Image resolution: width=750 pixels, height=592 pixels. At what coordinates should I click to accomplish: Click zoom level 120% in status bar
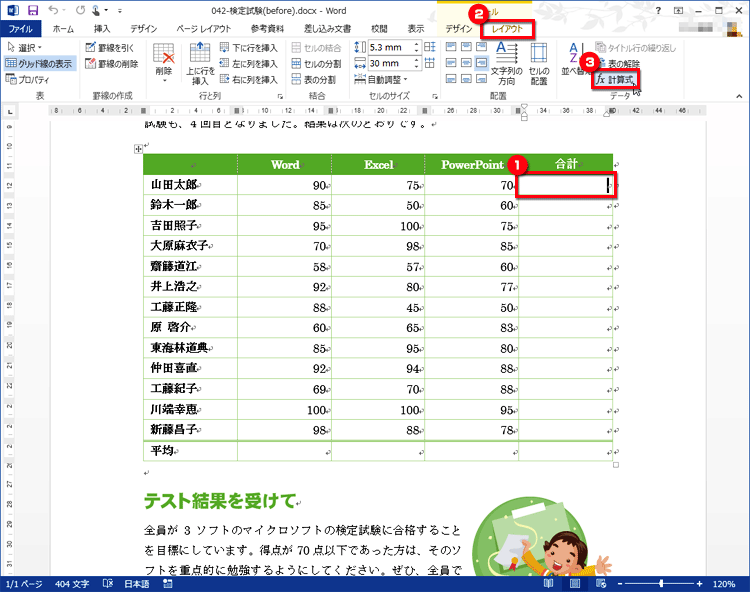tap(724, 584)
